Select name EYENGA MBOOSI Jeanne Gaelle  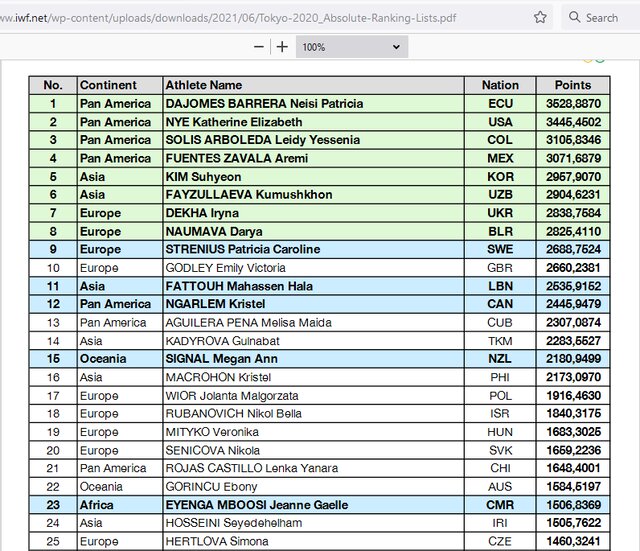pos(257,505)
